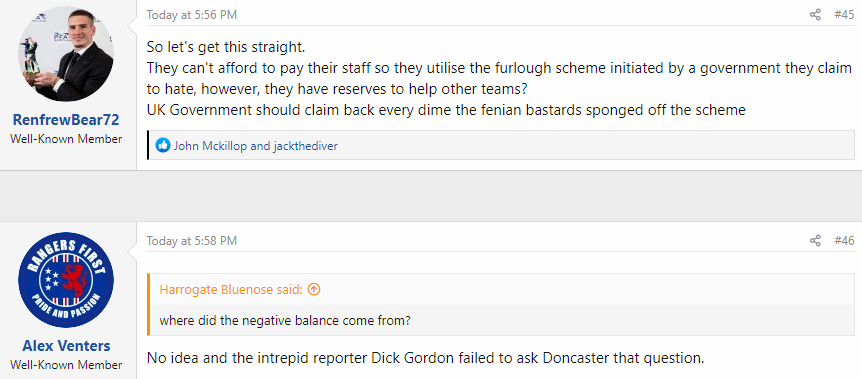The width and height of the screenshot is (862, 379).
Task: Jump to quoted post via arrow icon
Action: click(314, 289)
